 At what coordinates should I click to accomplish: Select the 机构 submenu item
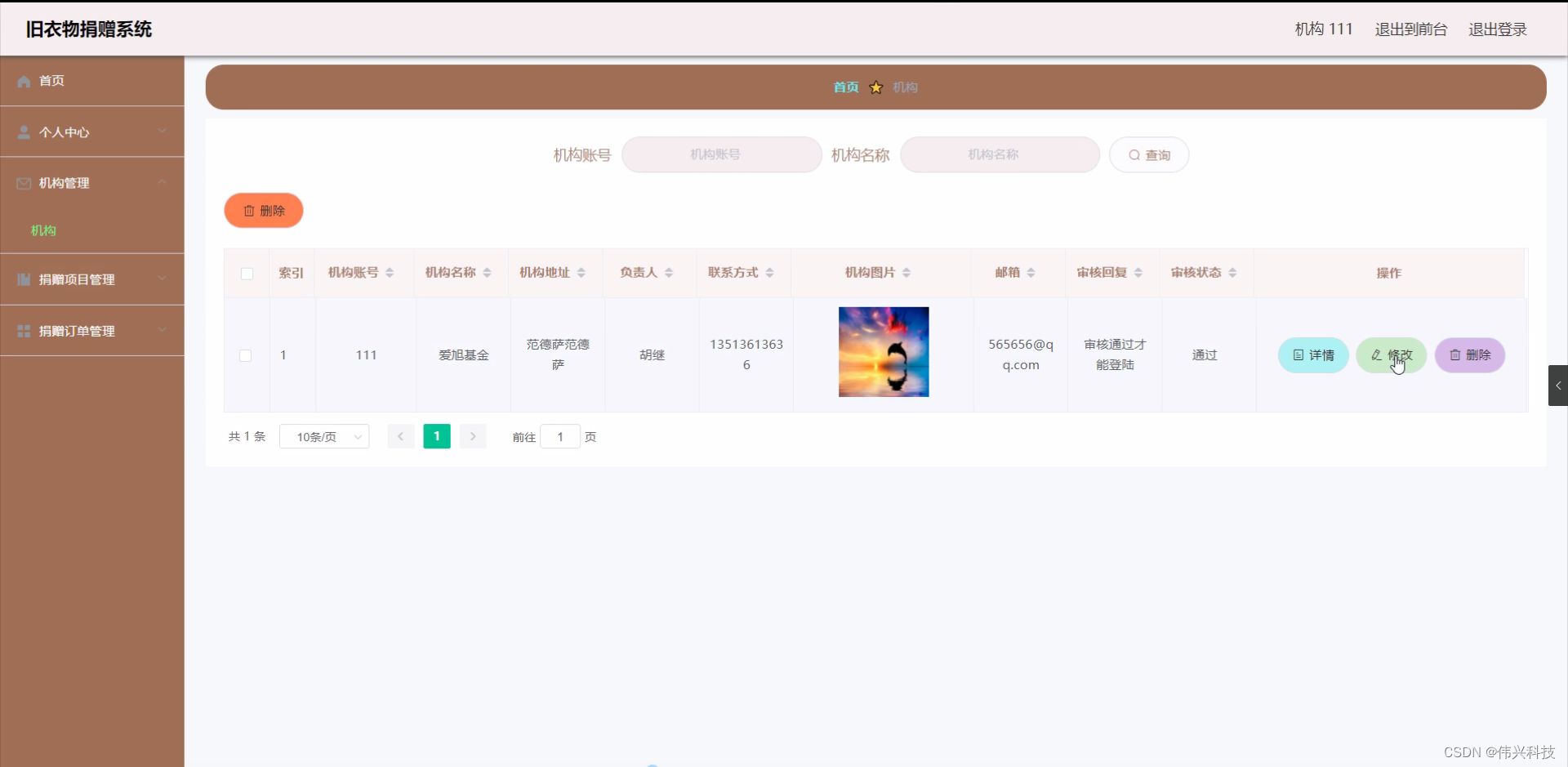[42, 231]
